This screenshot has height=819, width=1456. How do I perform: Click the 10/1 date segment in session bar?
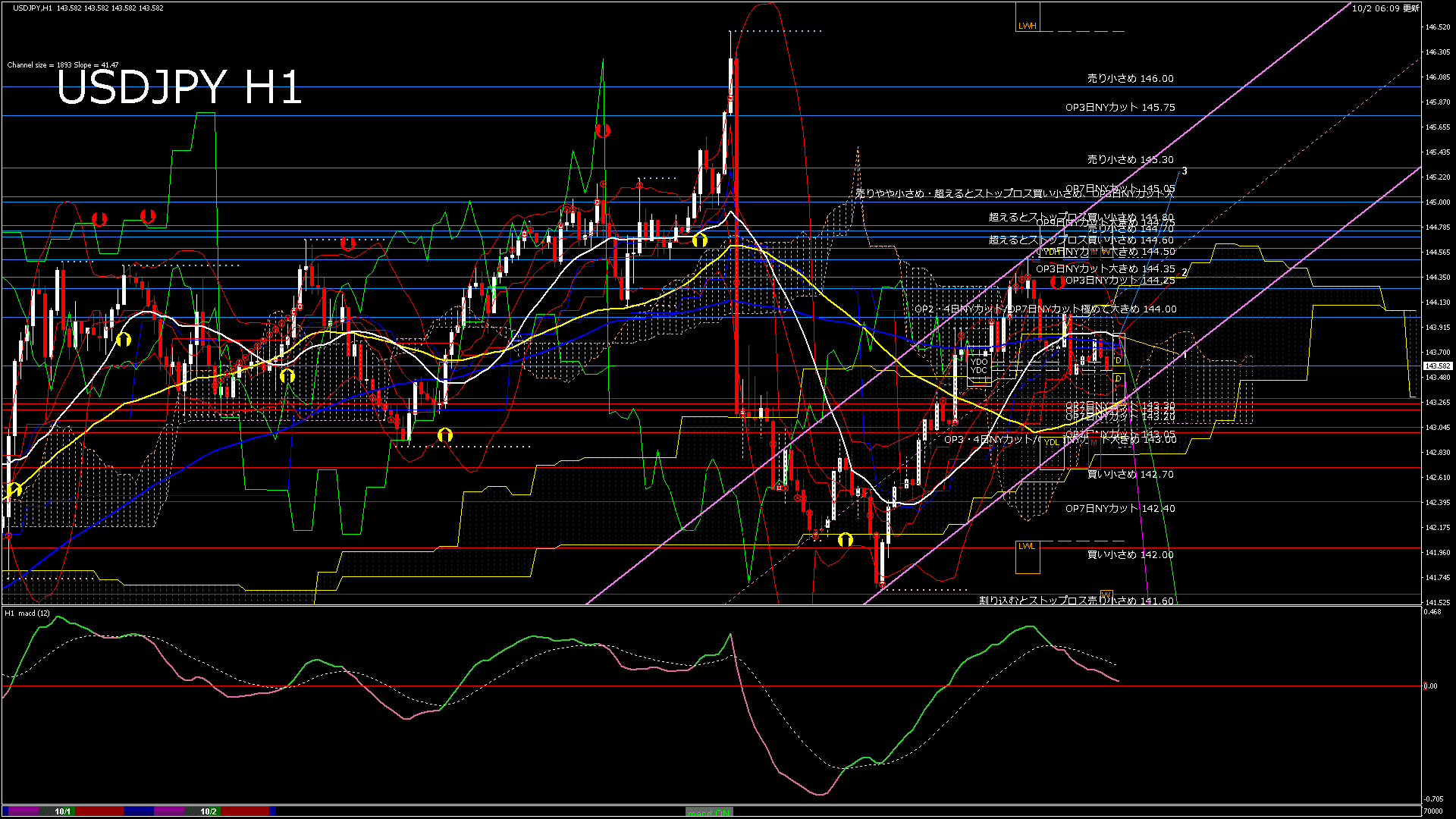pos(62,811)
